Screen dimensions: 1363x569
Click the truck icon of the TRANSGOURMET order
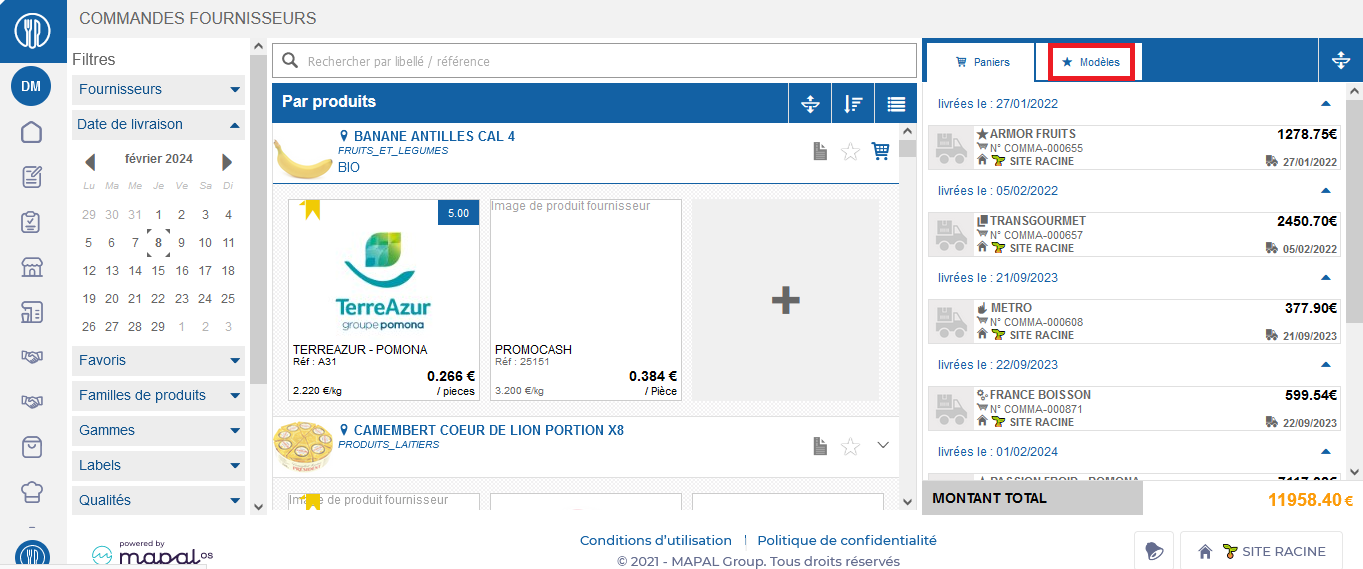(950, 235)
